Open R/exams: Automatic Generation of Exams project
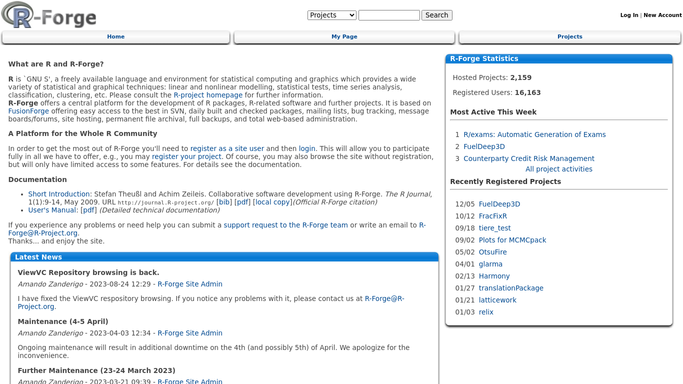The height and width of the screenshot is (384, 683). (x=534, y=135)
